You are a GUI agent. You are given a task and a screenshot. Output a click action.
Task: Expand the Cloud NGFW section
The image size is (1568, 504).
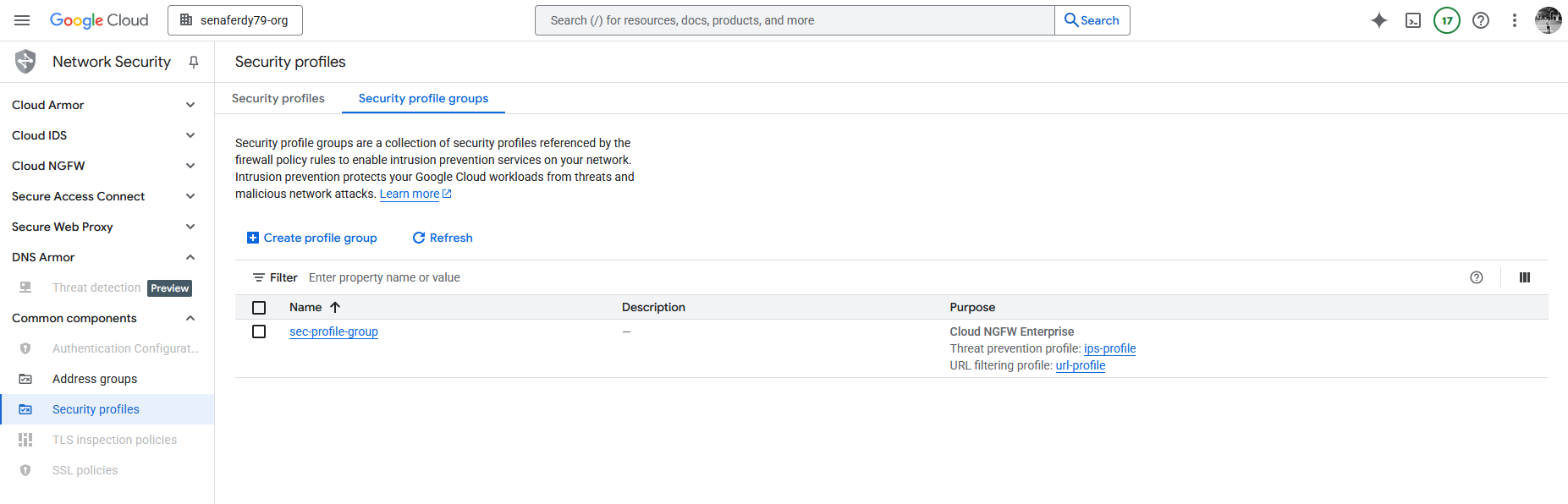190,166
